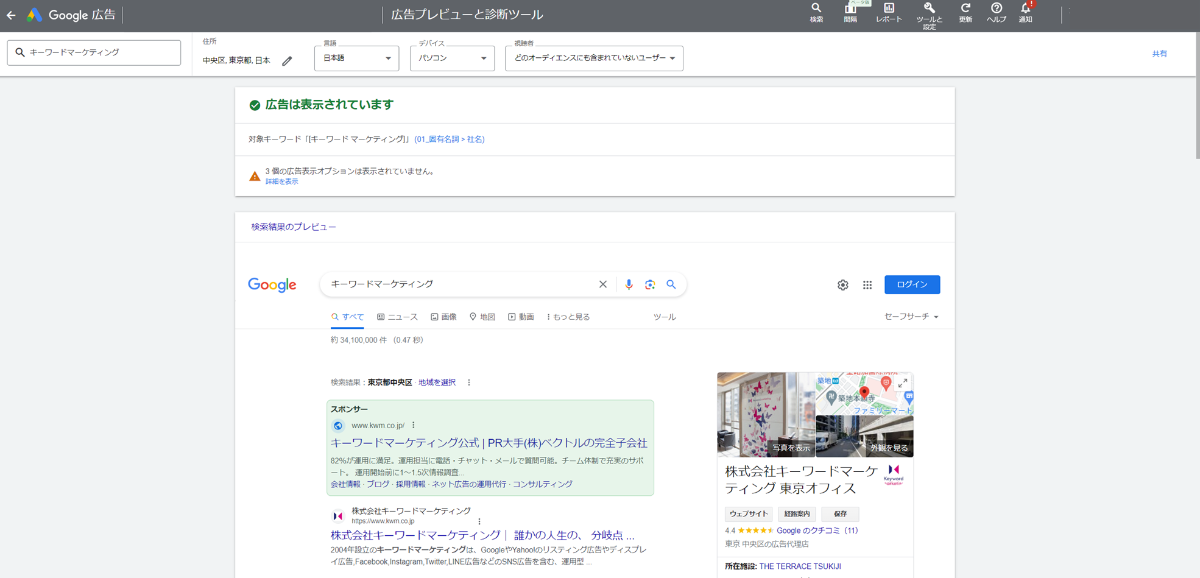The image size is (1200, 578).
Task: Click the keyword search field in the top bar
Action: [x=94, y=53]
